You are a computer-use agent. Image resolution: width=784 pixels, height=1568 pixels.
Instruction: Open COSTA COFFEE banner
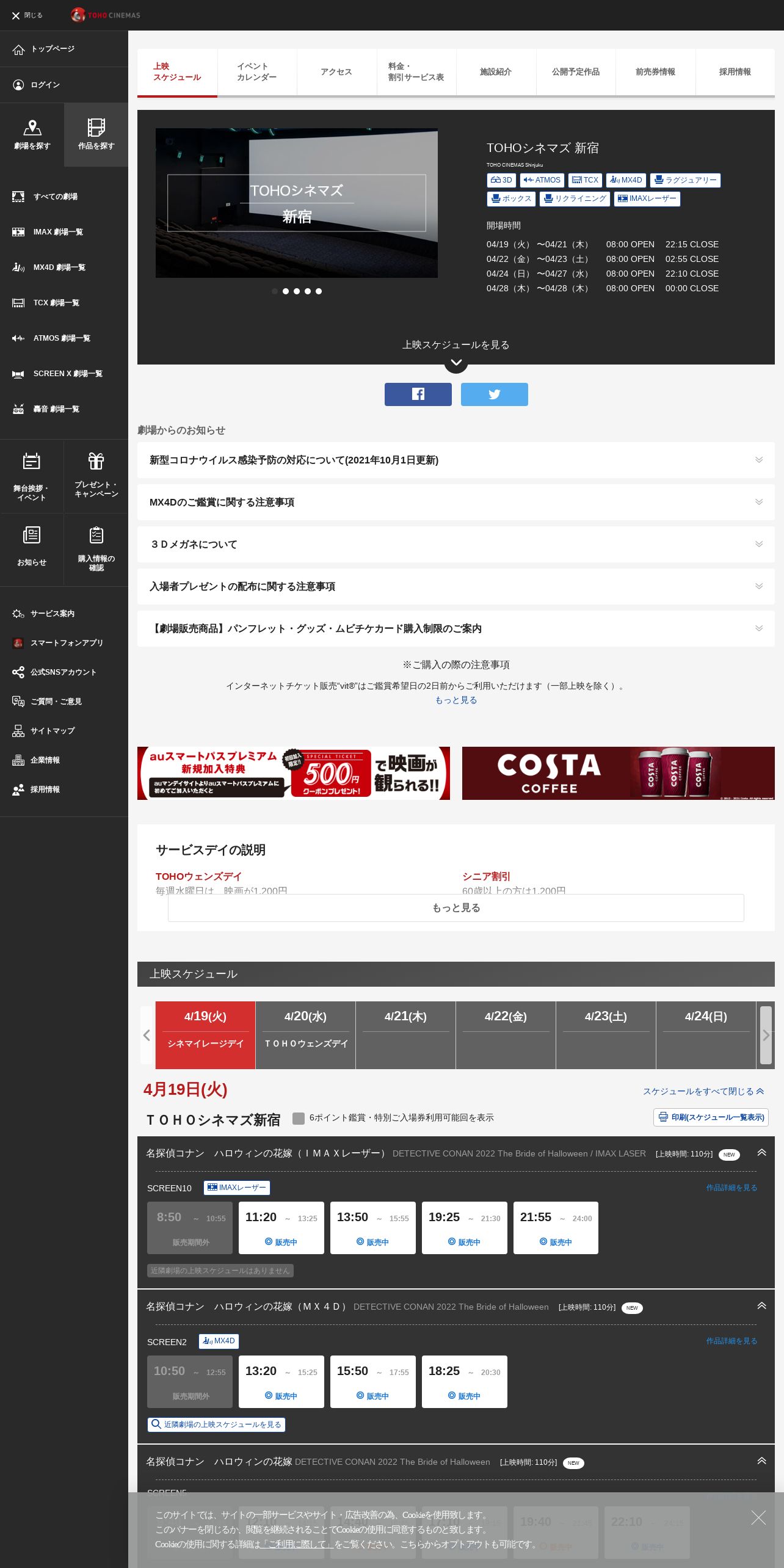(x=618, y=773)
